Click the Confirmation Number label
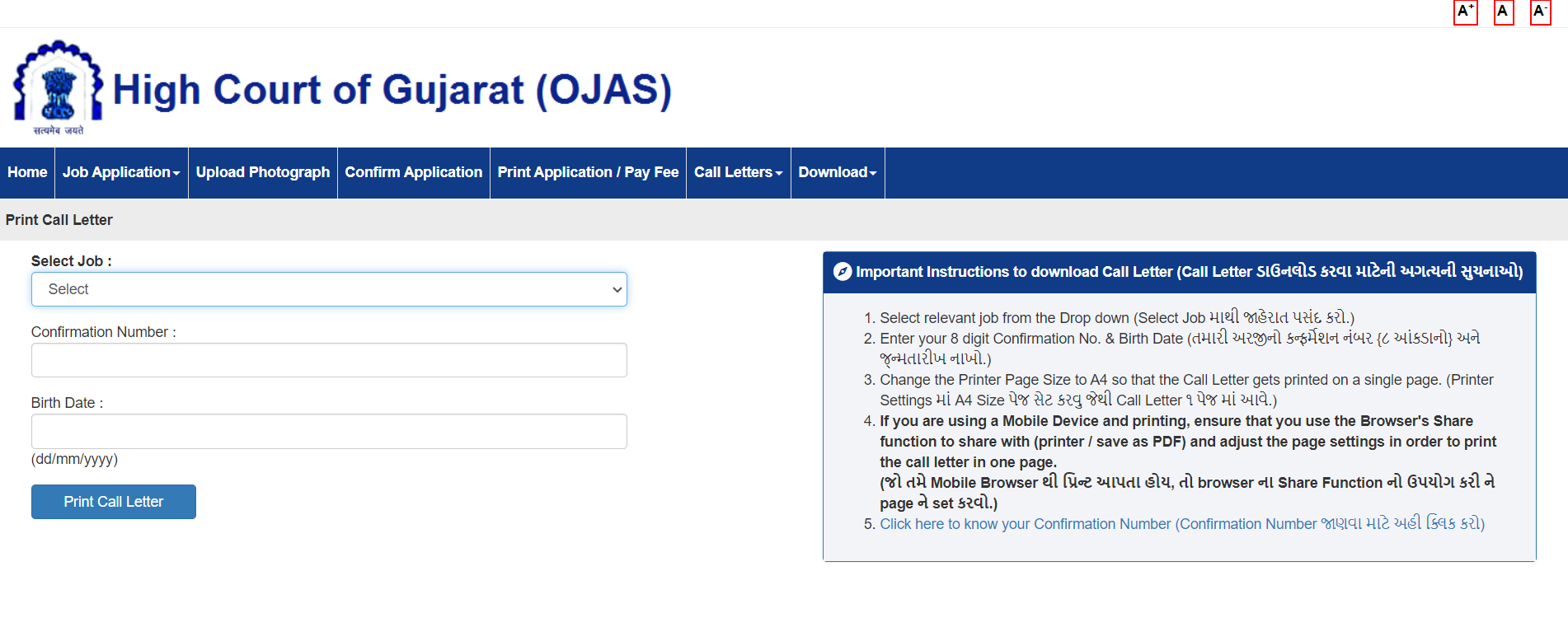Screen dimensions: 1568x632 104,332
